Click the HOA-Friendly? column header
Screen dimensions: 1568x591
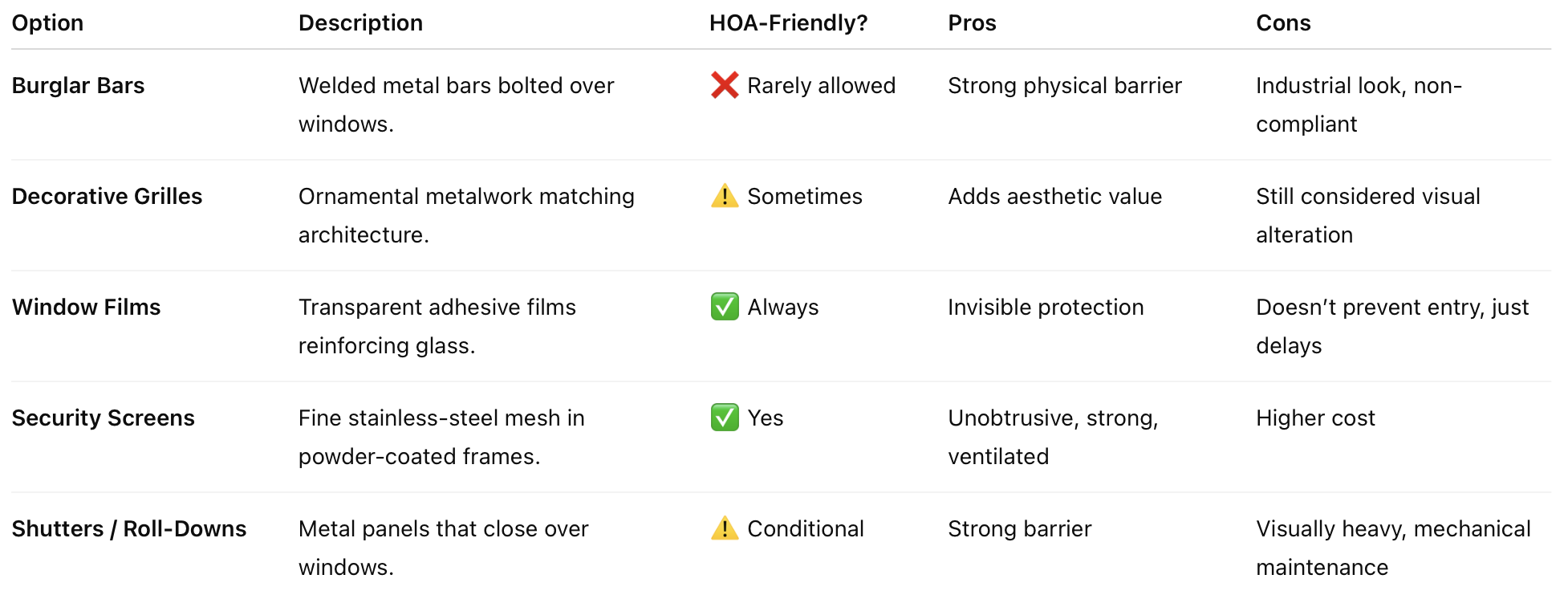click(789, 23)
